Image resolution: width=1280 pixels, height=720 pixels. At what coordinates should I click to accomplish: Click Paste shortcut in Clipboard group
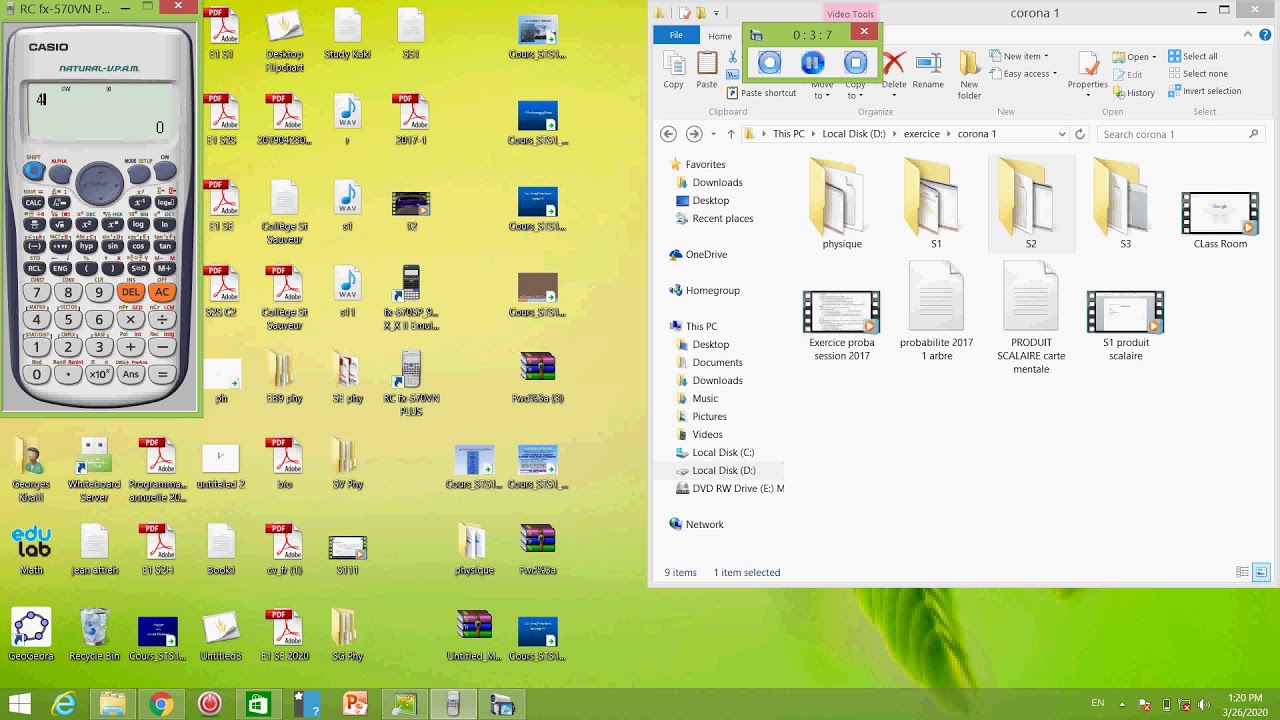click(x=762, y=93)
